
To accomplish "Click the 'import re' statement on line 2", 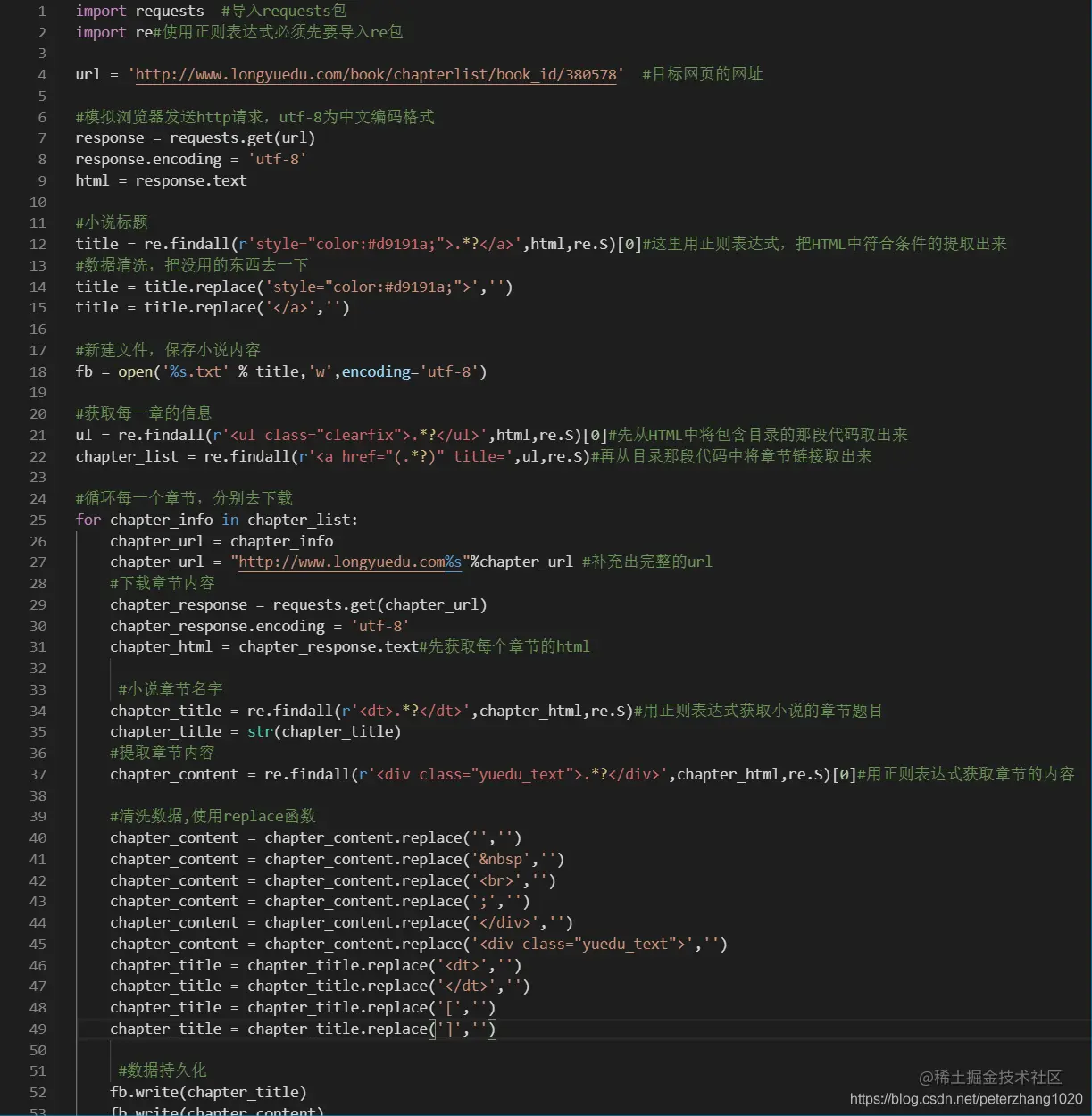I will pyautogui.click(x=114, y=33).
